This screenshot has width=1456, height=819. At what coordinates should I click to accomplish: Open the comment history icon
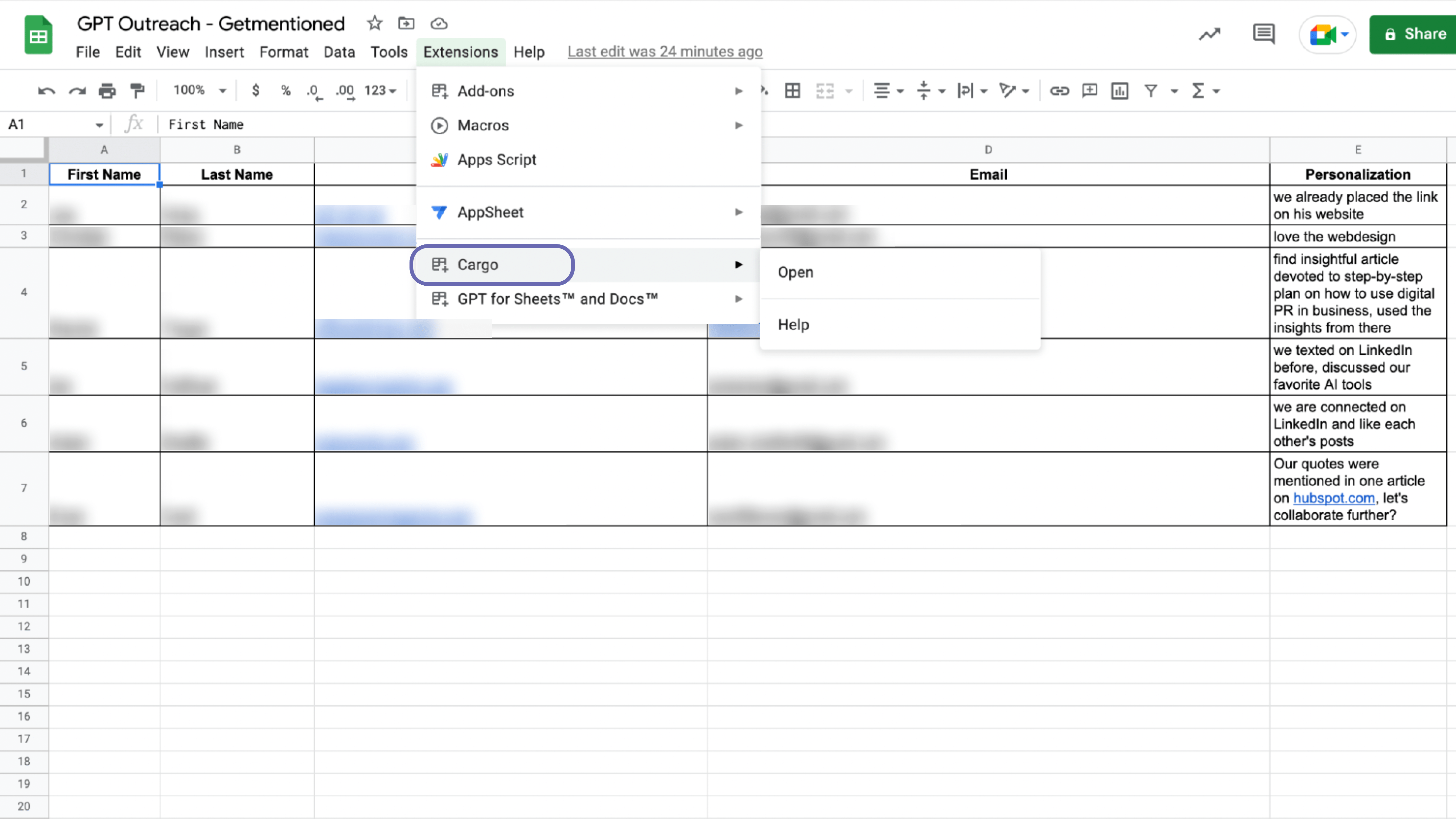tap(1263, 34)
